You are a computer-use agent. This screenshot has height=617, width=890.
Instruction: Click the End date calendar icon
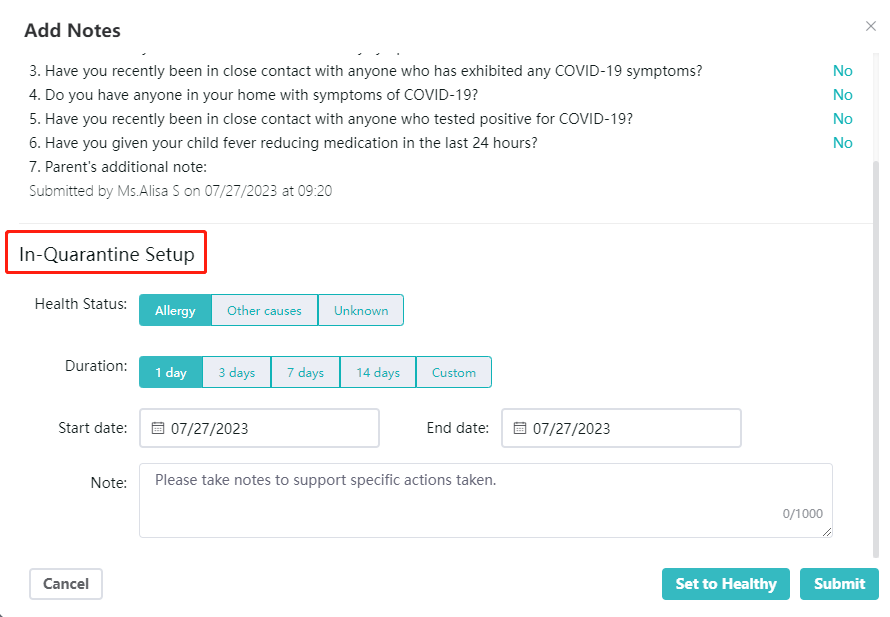519,428
